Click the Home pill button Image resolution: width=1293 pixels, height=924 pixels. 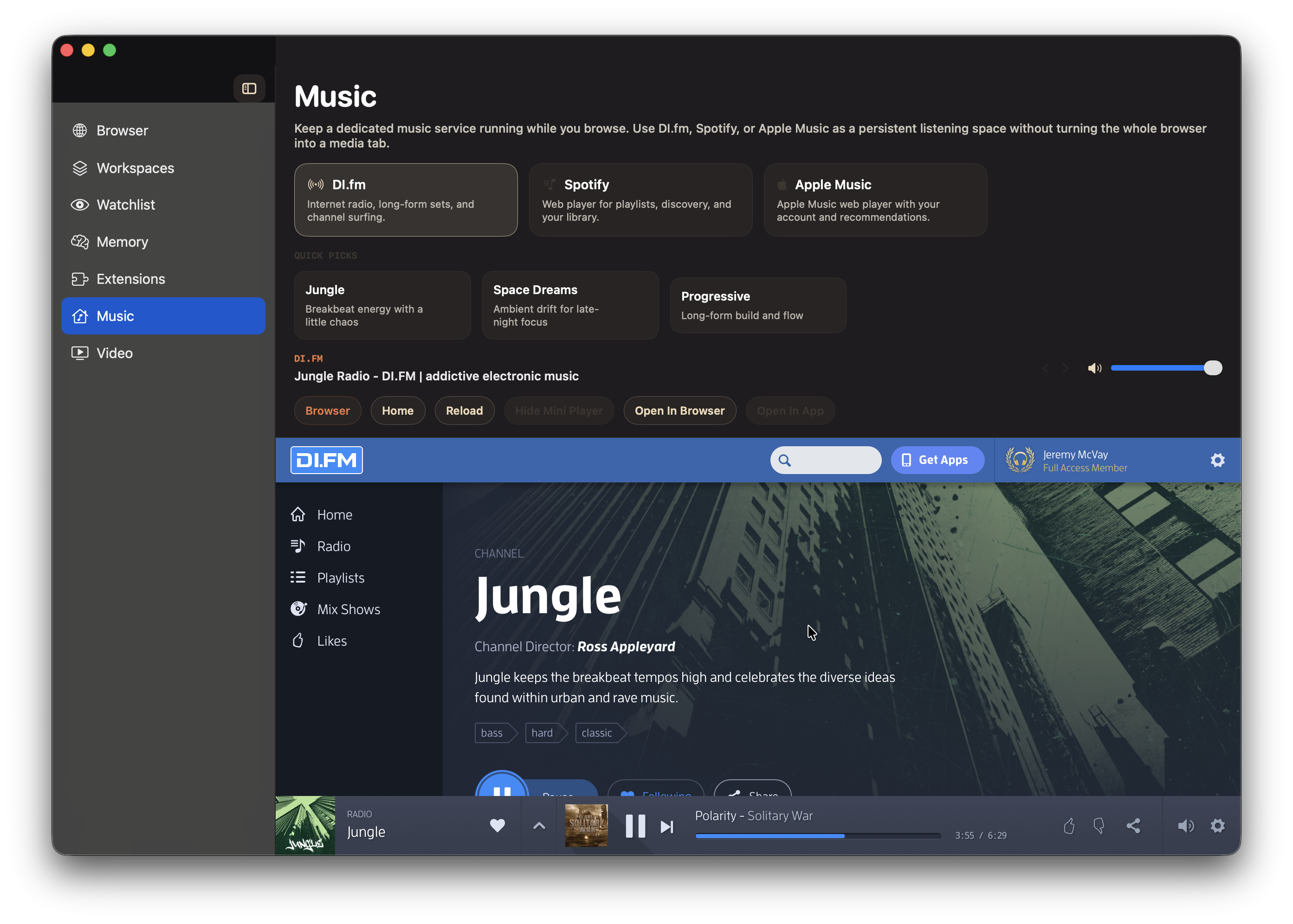(398, 411)
